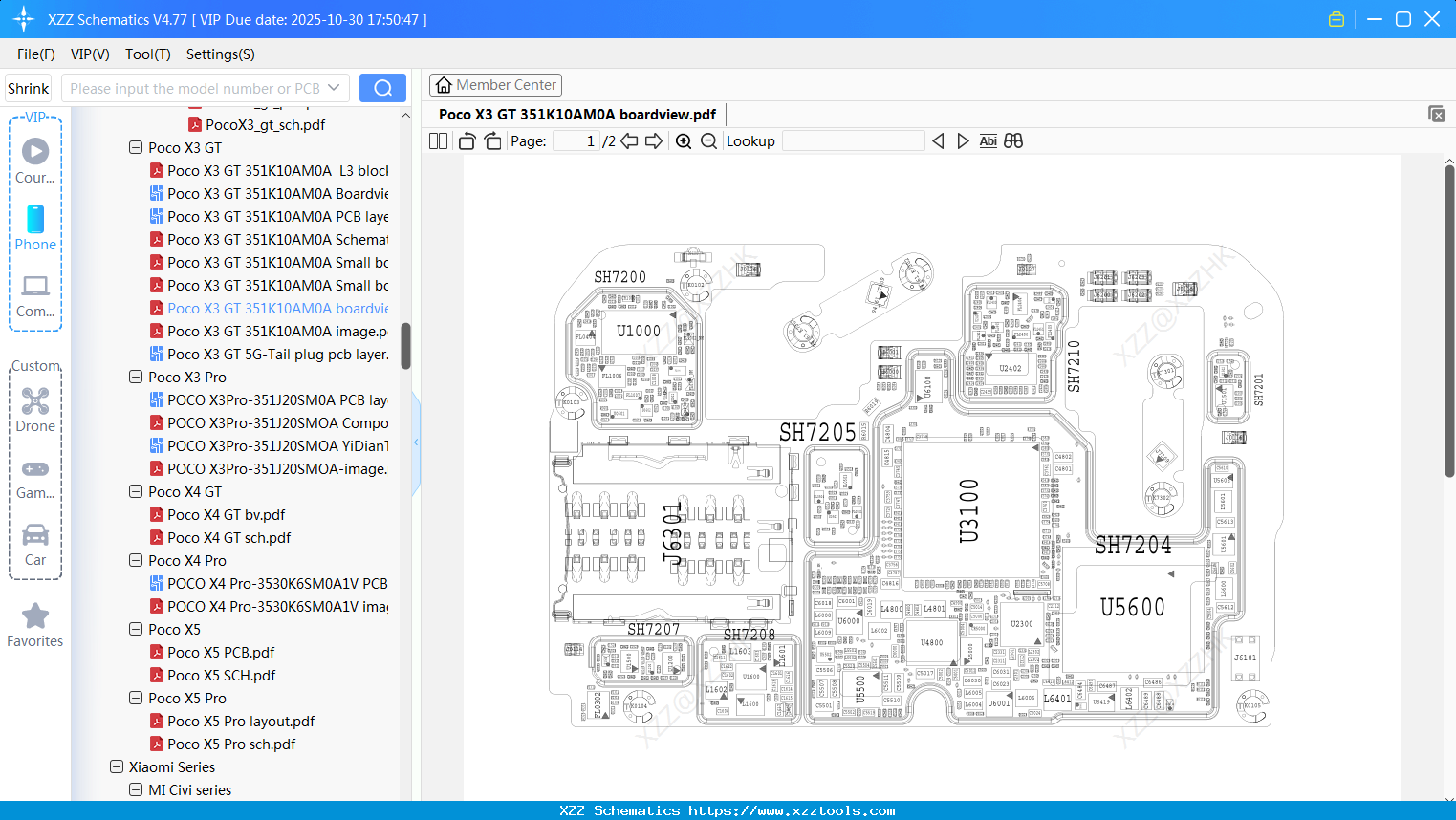Click the PDF viewer vertical scrollbar thumb

tap(1449, 321)
